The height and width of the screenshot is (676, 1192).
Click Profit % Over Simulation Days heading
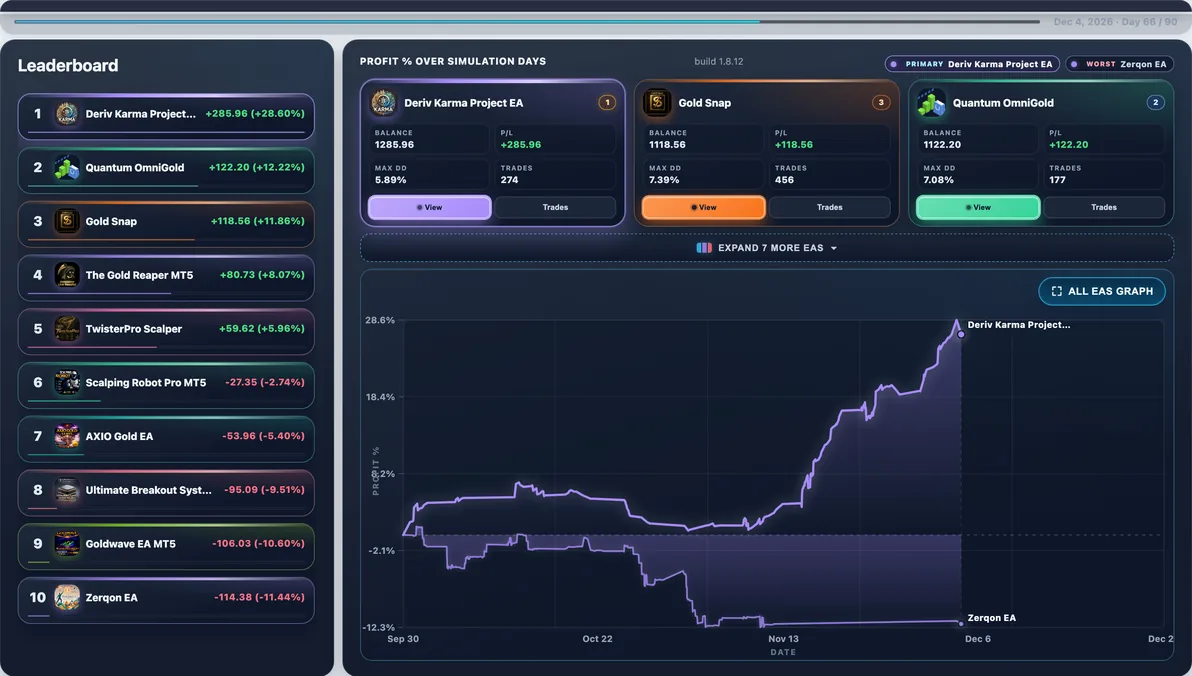pos(453,62)
